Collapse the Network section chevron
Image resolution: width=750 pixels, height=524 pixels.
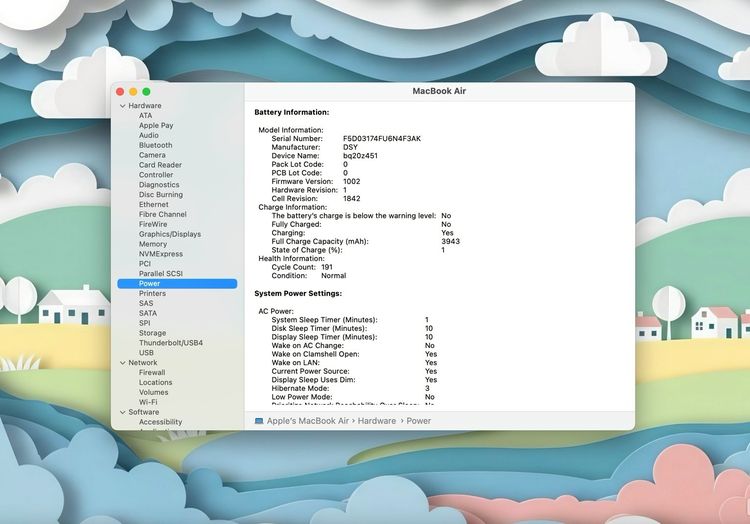[x=122, y=363]
